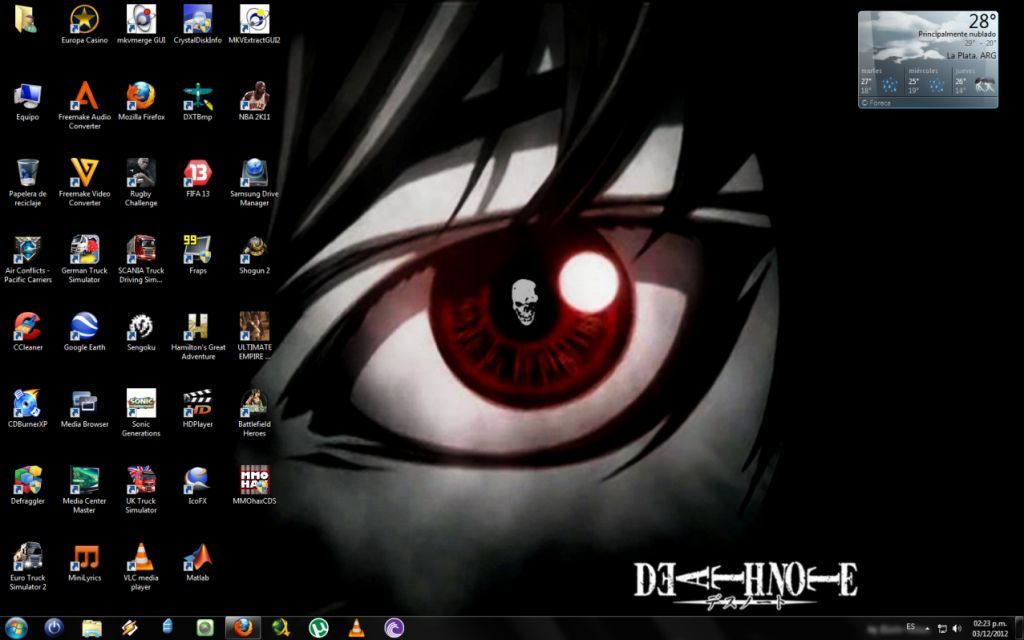Select the Media Center Master icon
Viewport: 1024px width, 640px height.
click(x=84, y=490)
